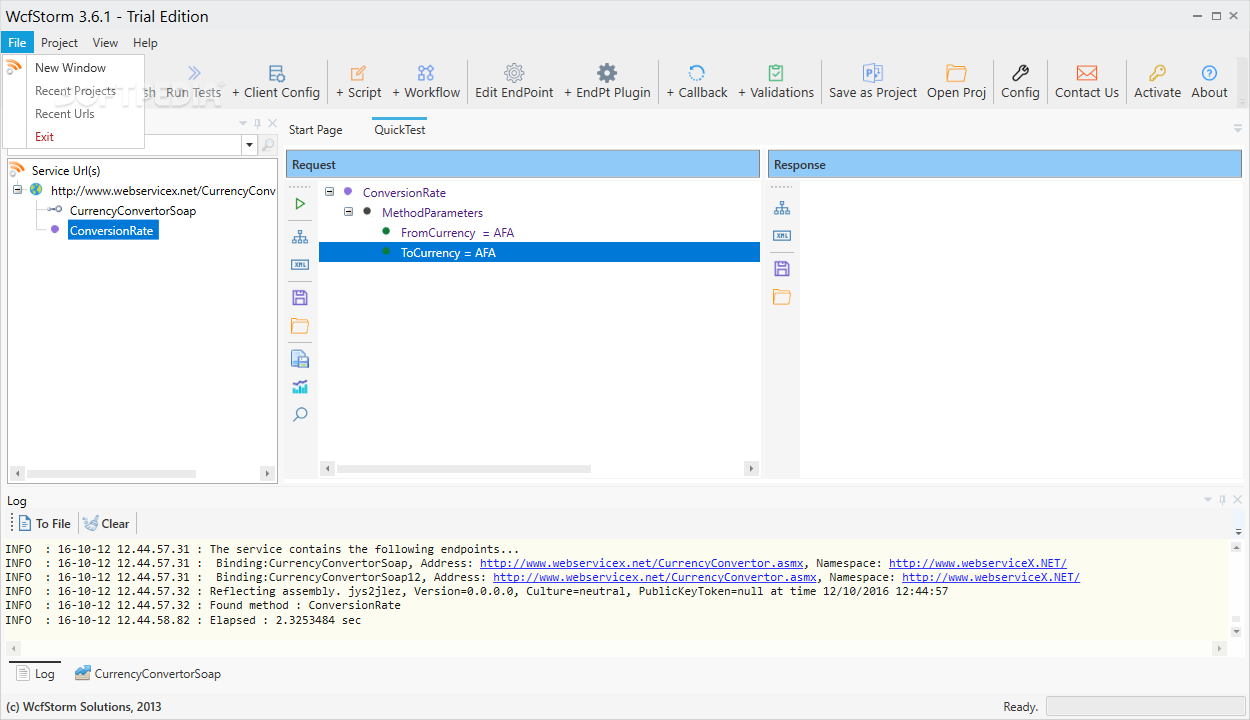Run the request with the green play icon
The image size is (1250, 720).
(x=300, y=204)
